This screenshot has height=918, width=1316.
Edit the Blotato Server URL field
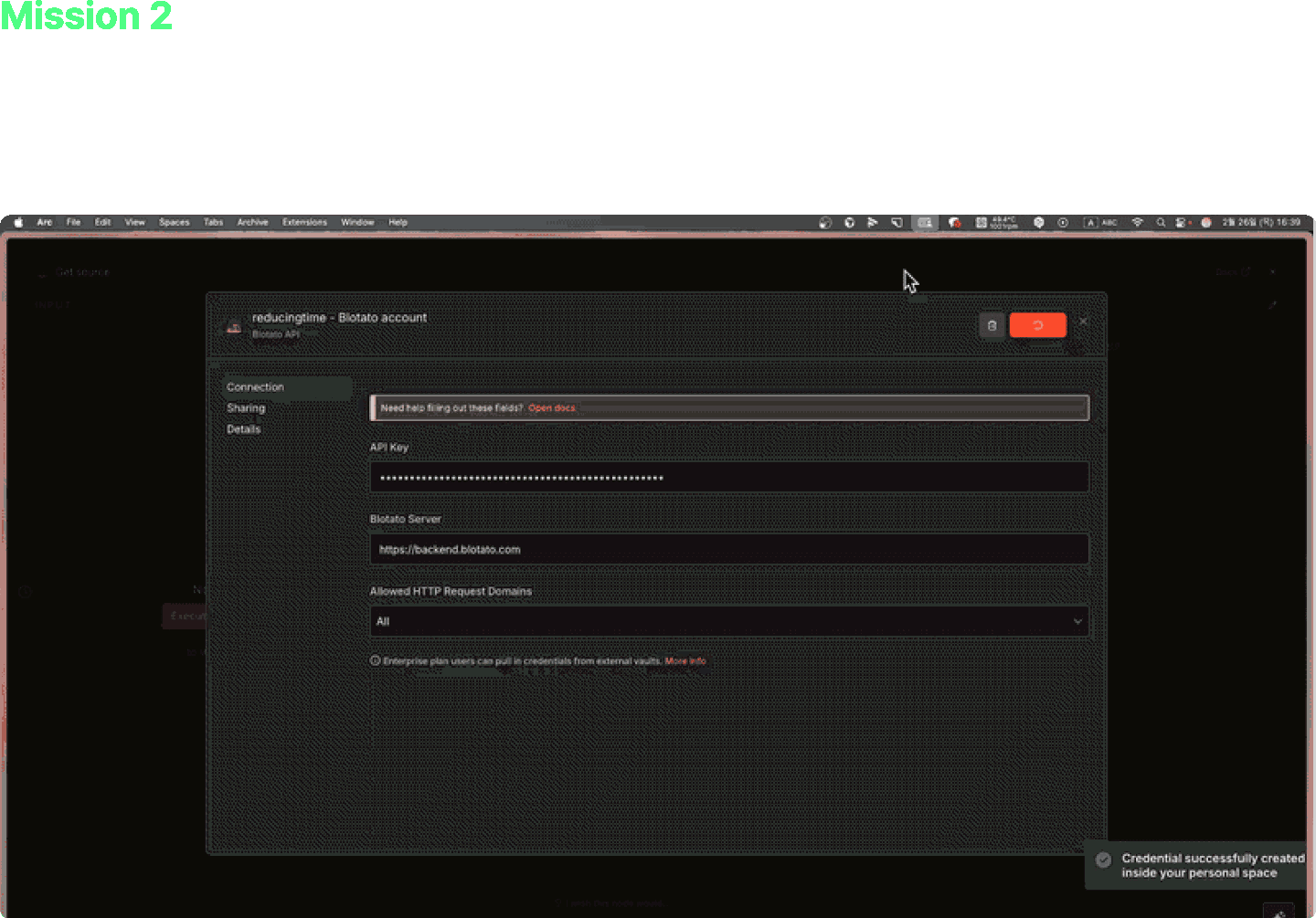729,550
